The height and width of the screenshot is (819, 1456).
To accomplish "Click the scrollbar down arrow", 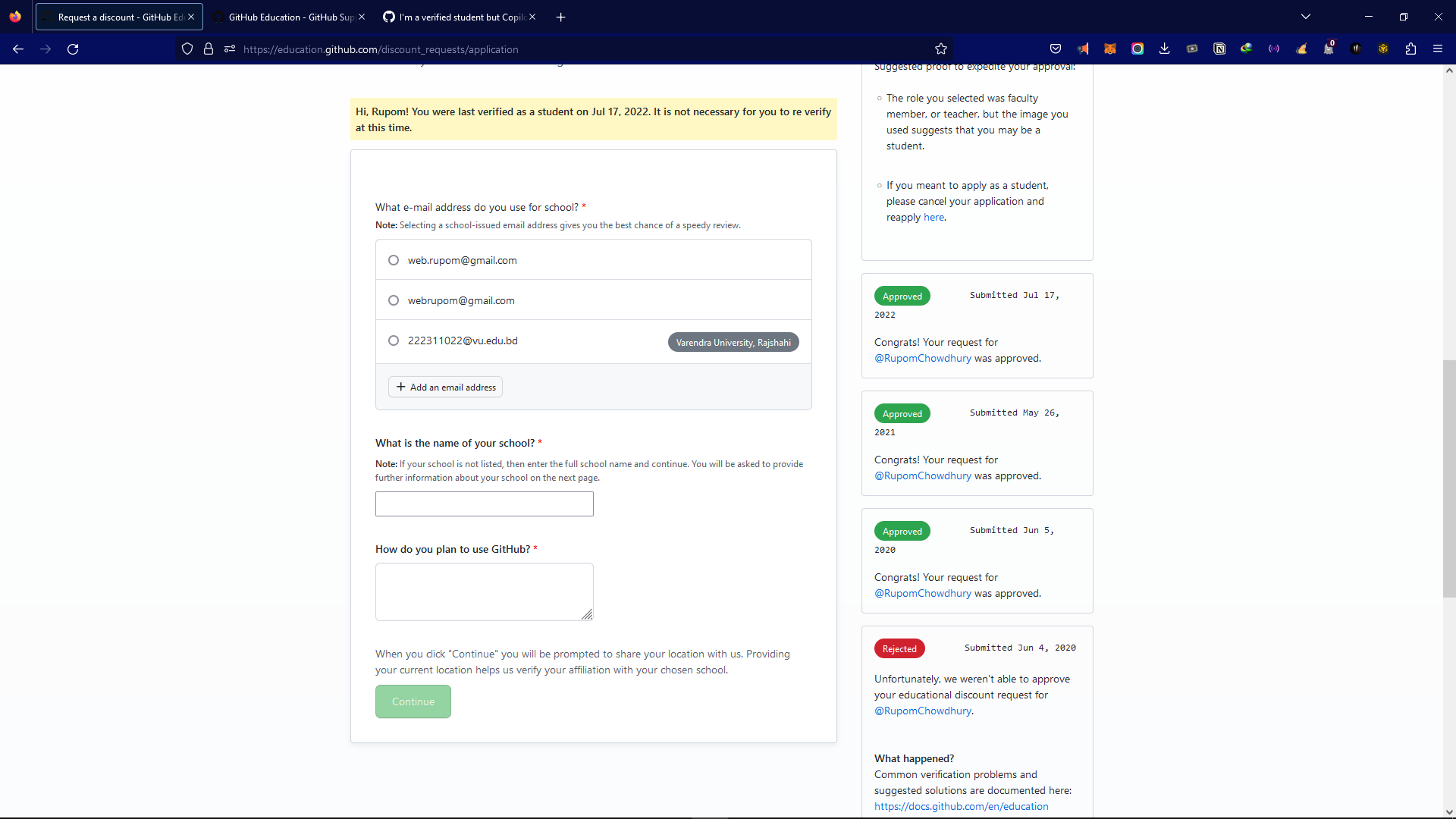I will tap(1449, 811).
